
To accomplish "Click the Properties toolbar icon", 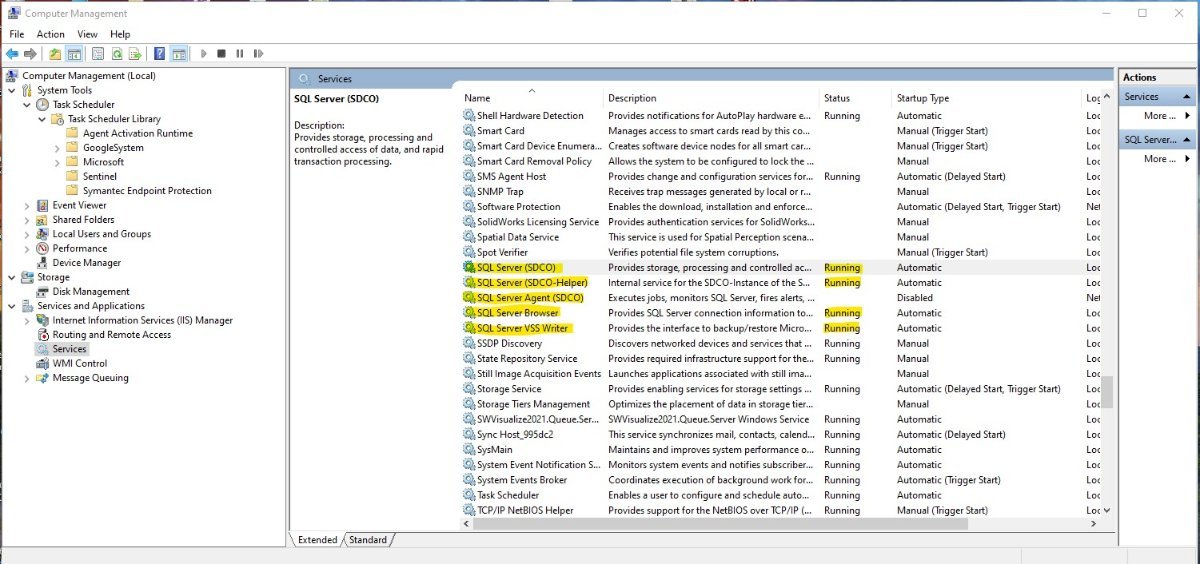I will coord(98,53).
